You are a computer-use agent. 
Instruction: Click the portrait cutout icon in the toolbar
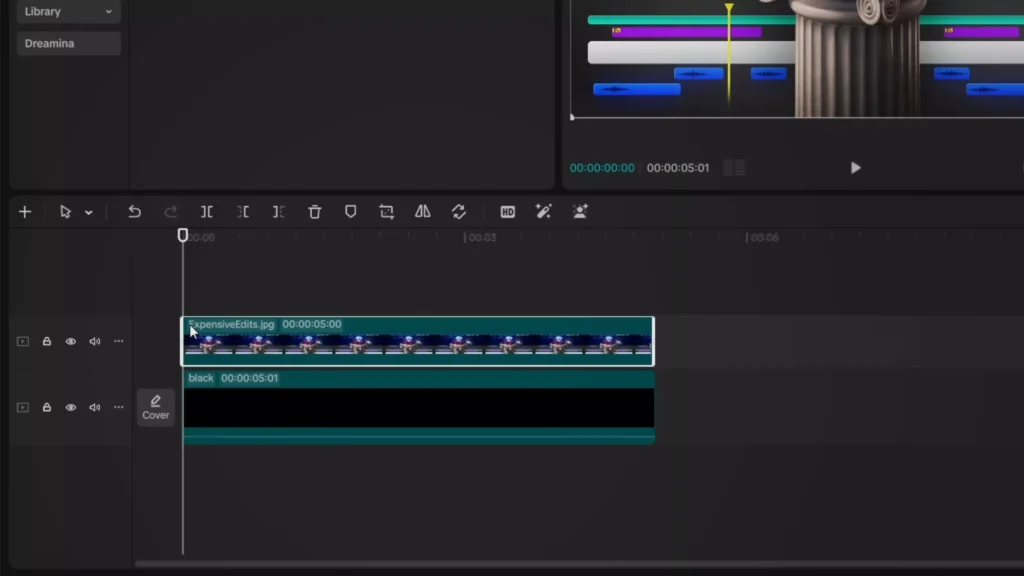coord(580,211)
